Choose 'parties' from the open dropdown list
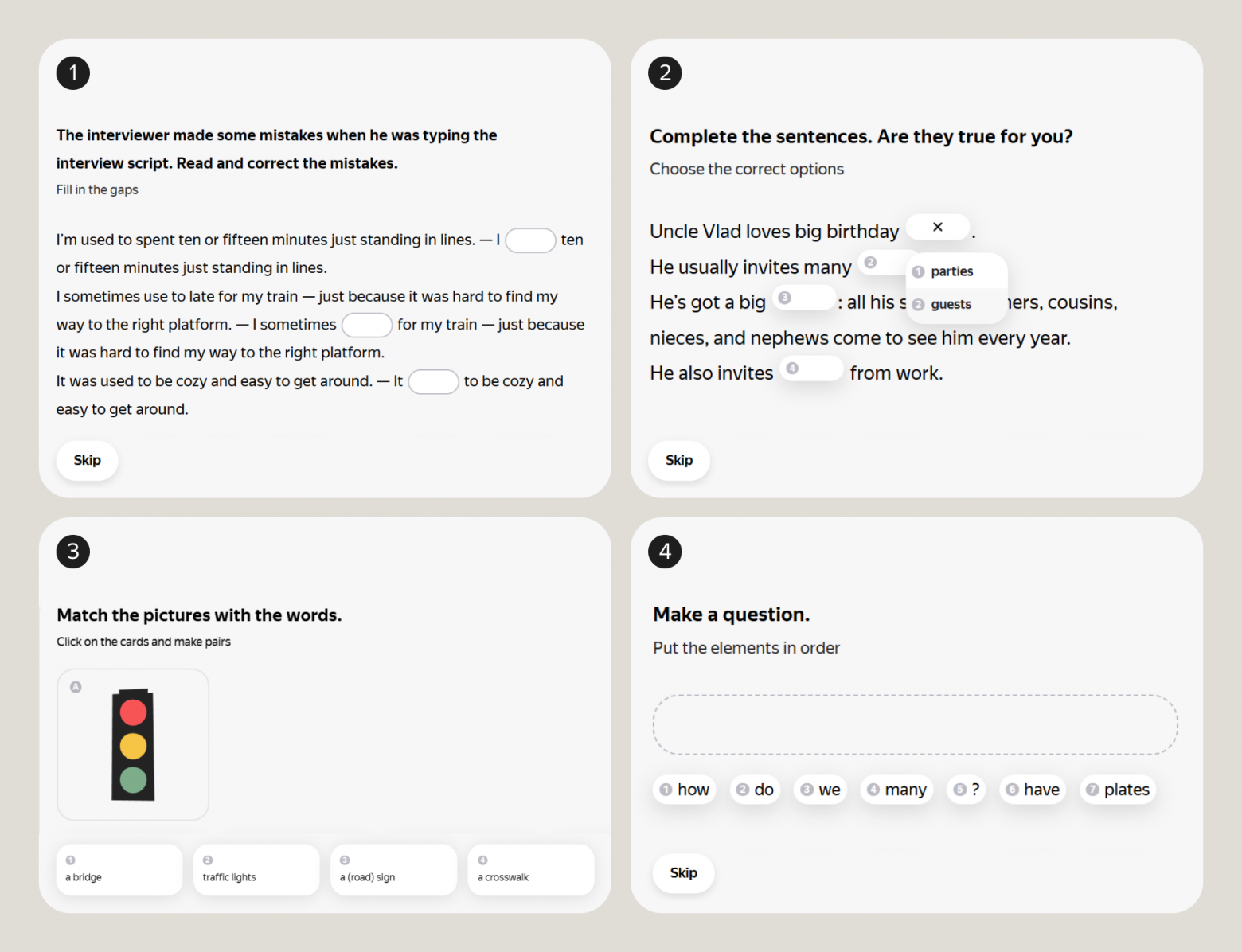This screenshot has width=1242, height=952. [x=951, y=271]
